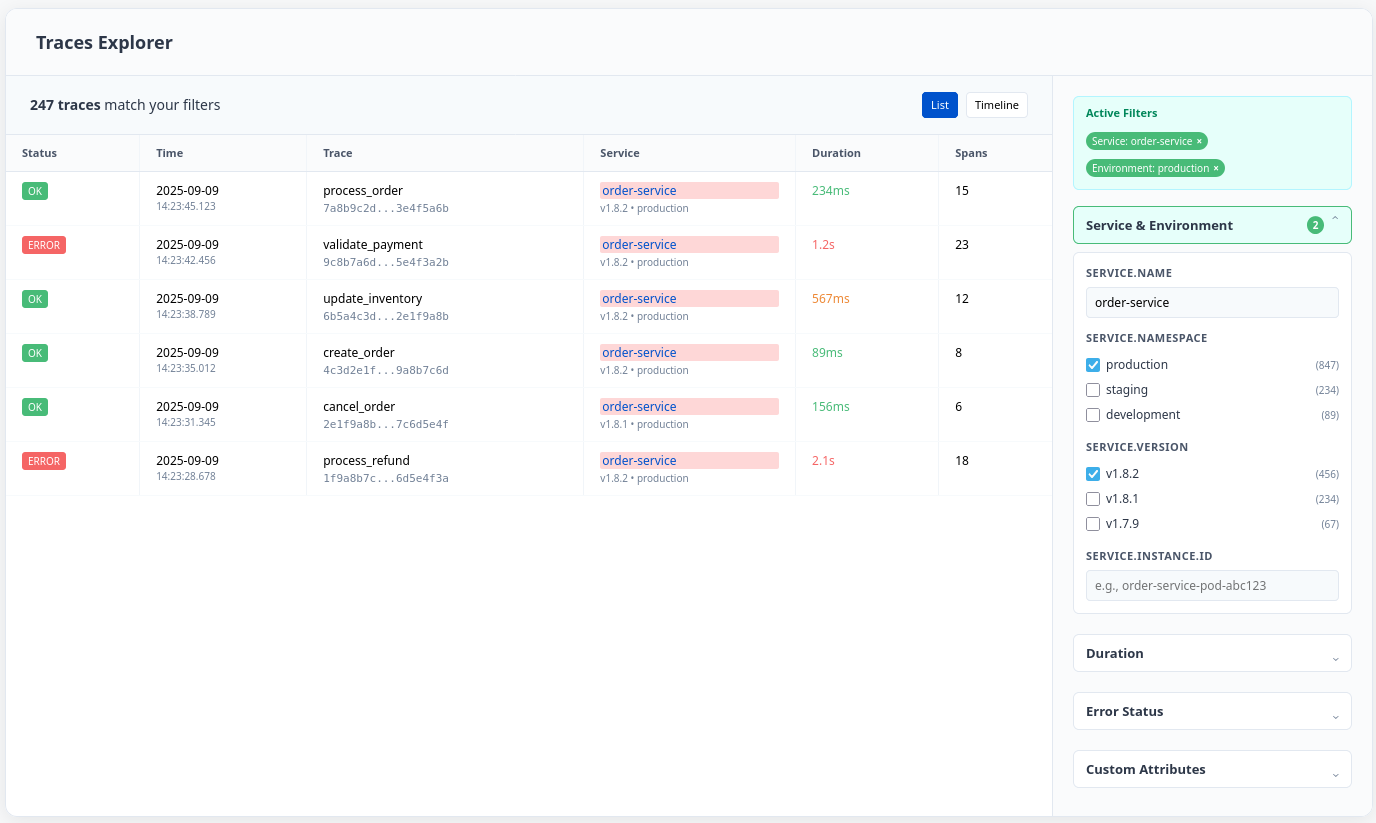This screenshot has width=1376, height=823.
Task: Expand the Custom Attributes section
Action: click(1211, 769)
